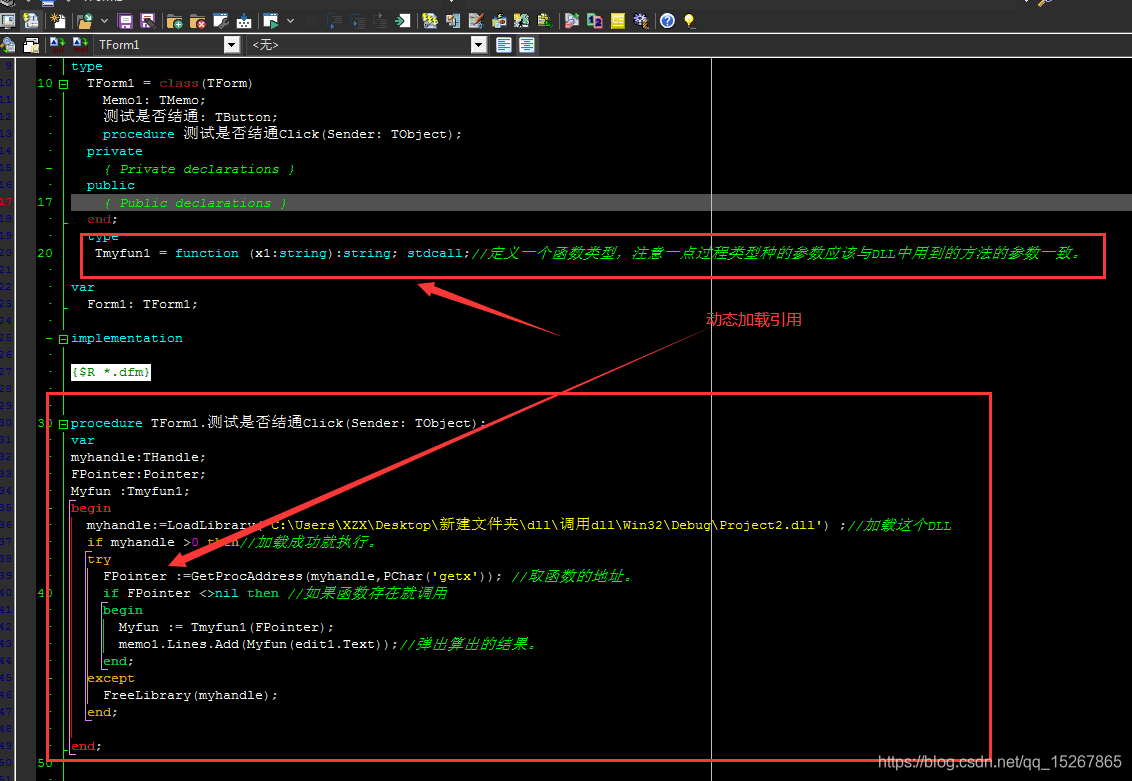This screenshot has width=1132, height=781.
Task: Click the numbered 1 2 tab order icon
Action: 595,21
